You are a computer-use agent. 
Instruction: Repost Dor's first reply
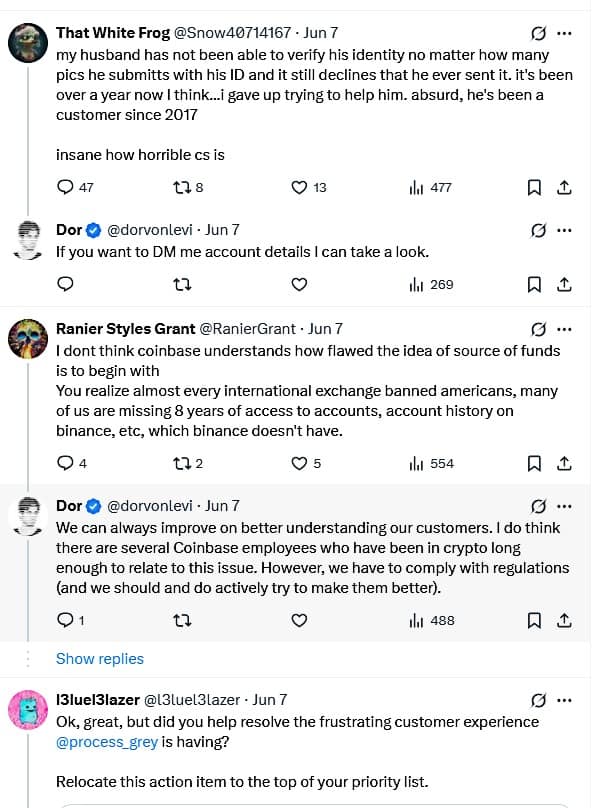coord(182,285)
